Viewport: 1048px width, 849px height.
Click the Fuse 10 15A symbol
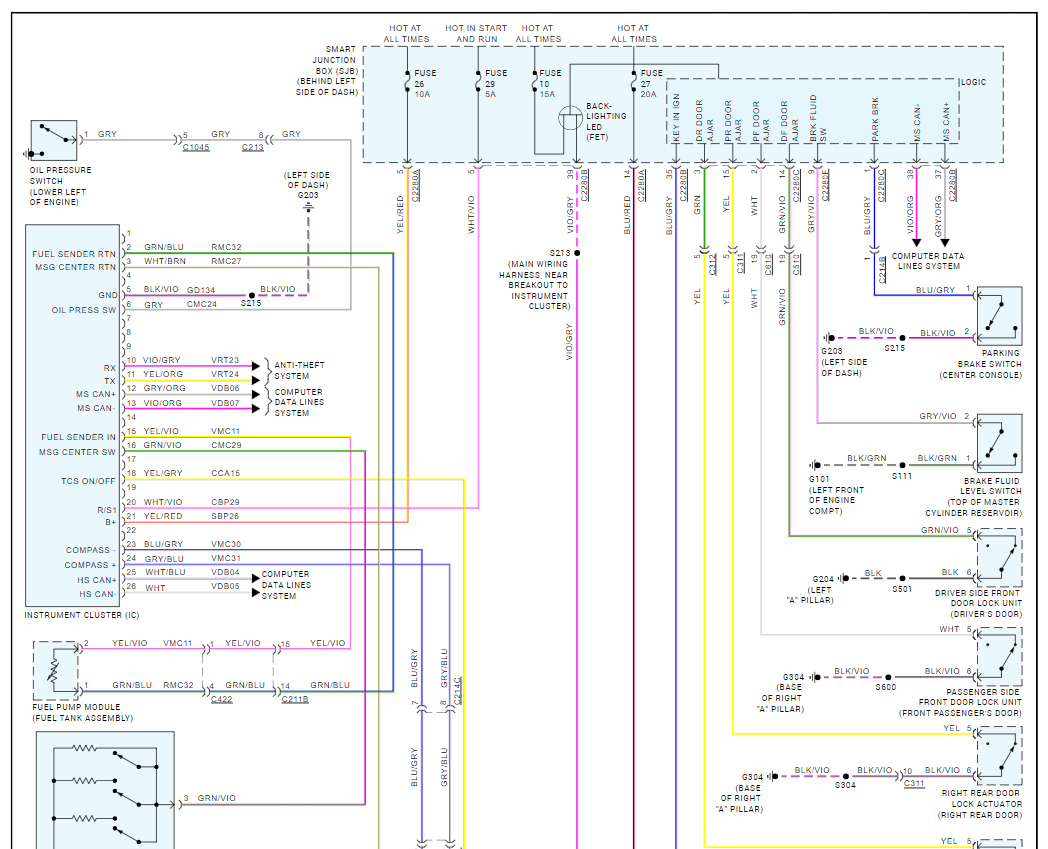click(x=537, y=78)
